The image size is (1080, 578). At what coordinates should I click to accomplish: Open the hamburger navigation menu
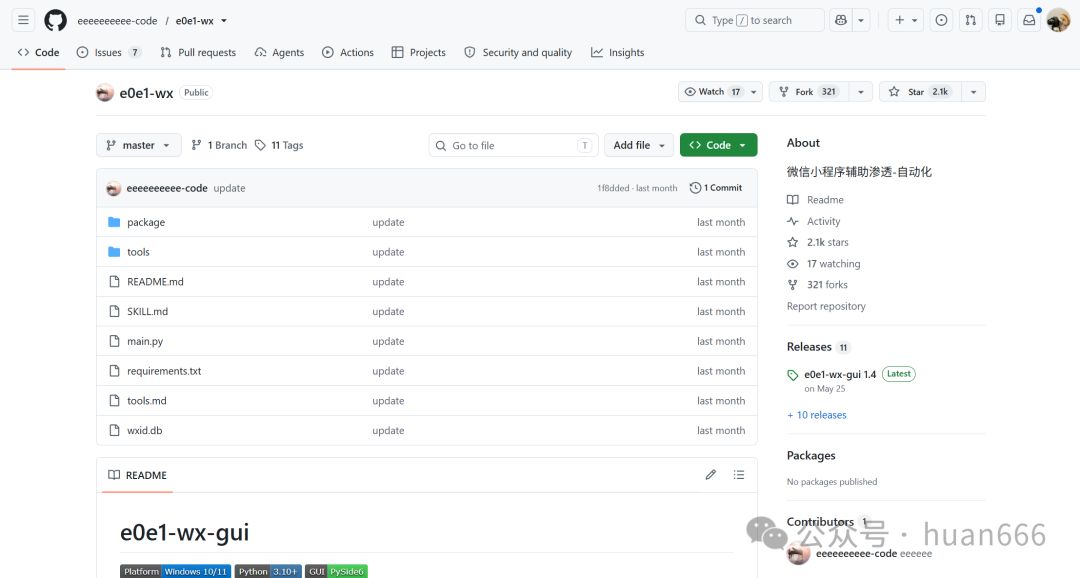click(x=23, y=20)
